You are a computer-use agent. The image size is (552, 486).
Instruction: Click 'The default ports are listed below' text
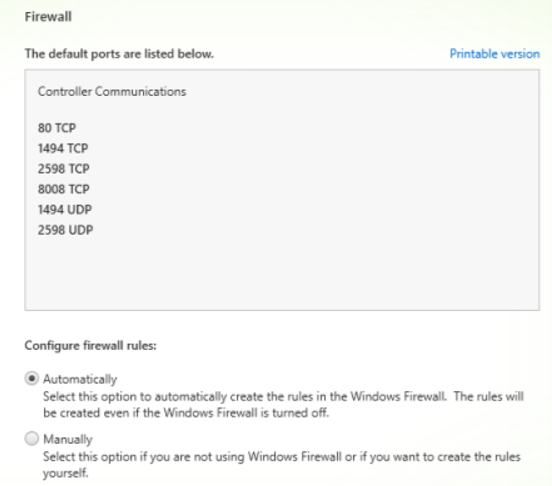[x=119, y=54]
